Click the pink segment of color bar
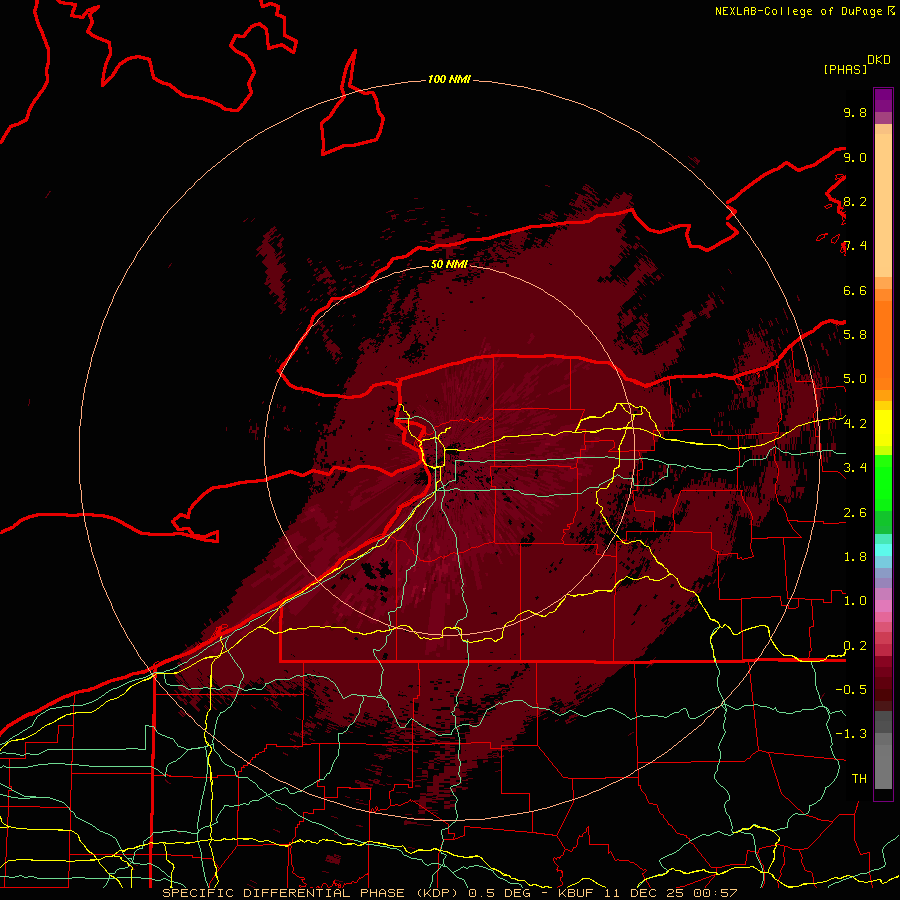Viewport: 900px width, 900px height. pos(883,606)
